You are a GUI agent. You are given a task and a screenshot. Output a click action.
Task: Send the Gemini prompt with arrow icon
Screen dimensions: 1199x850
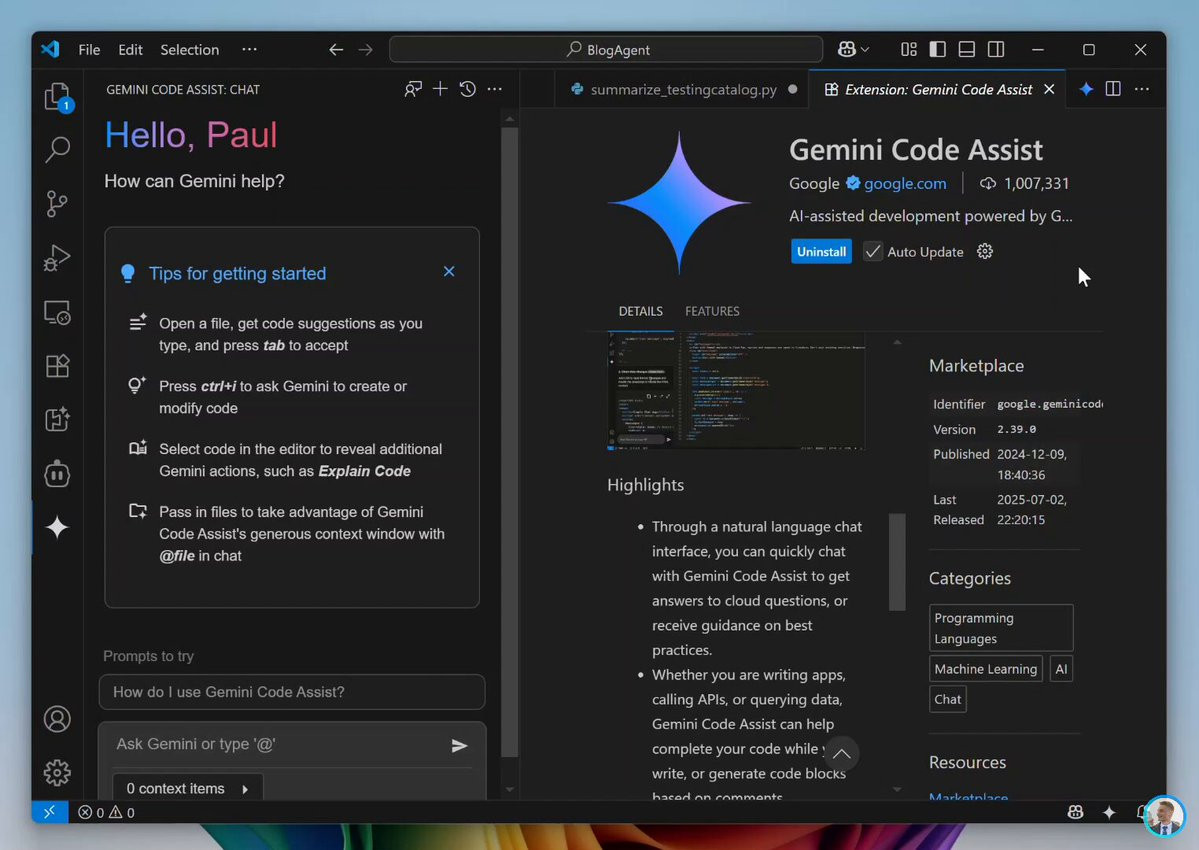tap(459, 745)
